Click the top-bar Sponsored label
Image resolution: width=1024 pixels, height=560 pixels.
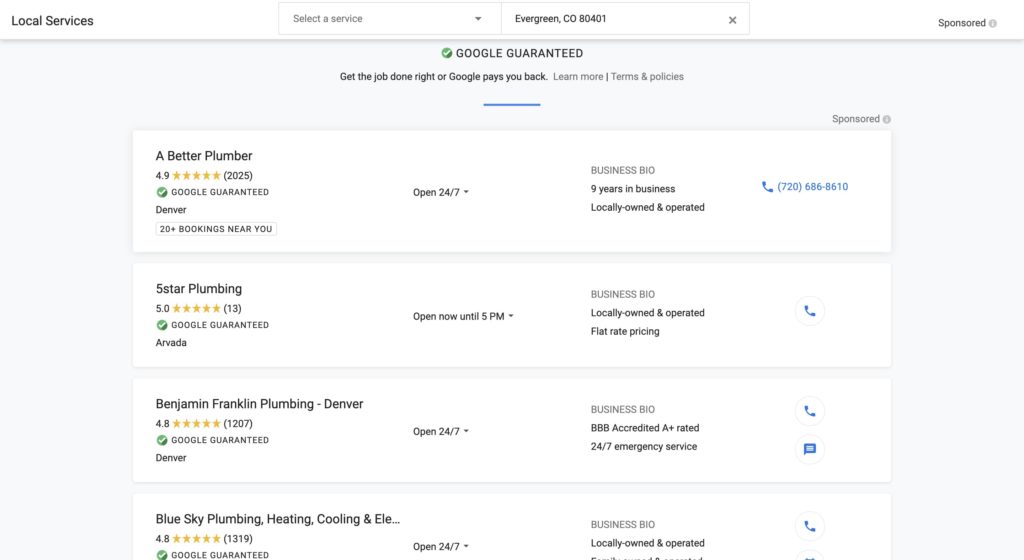(x=961, y=23)
